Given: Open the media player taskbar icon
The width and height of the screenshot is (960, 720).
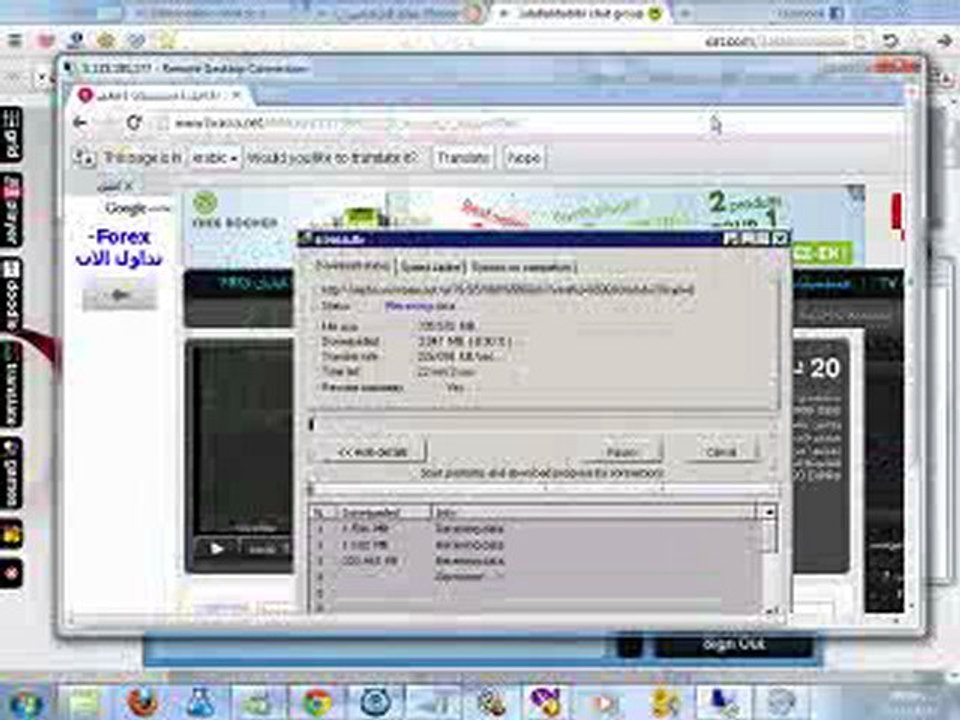Looking at the screenshot, I should pos(604,702).
